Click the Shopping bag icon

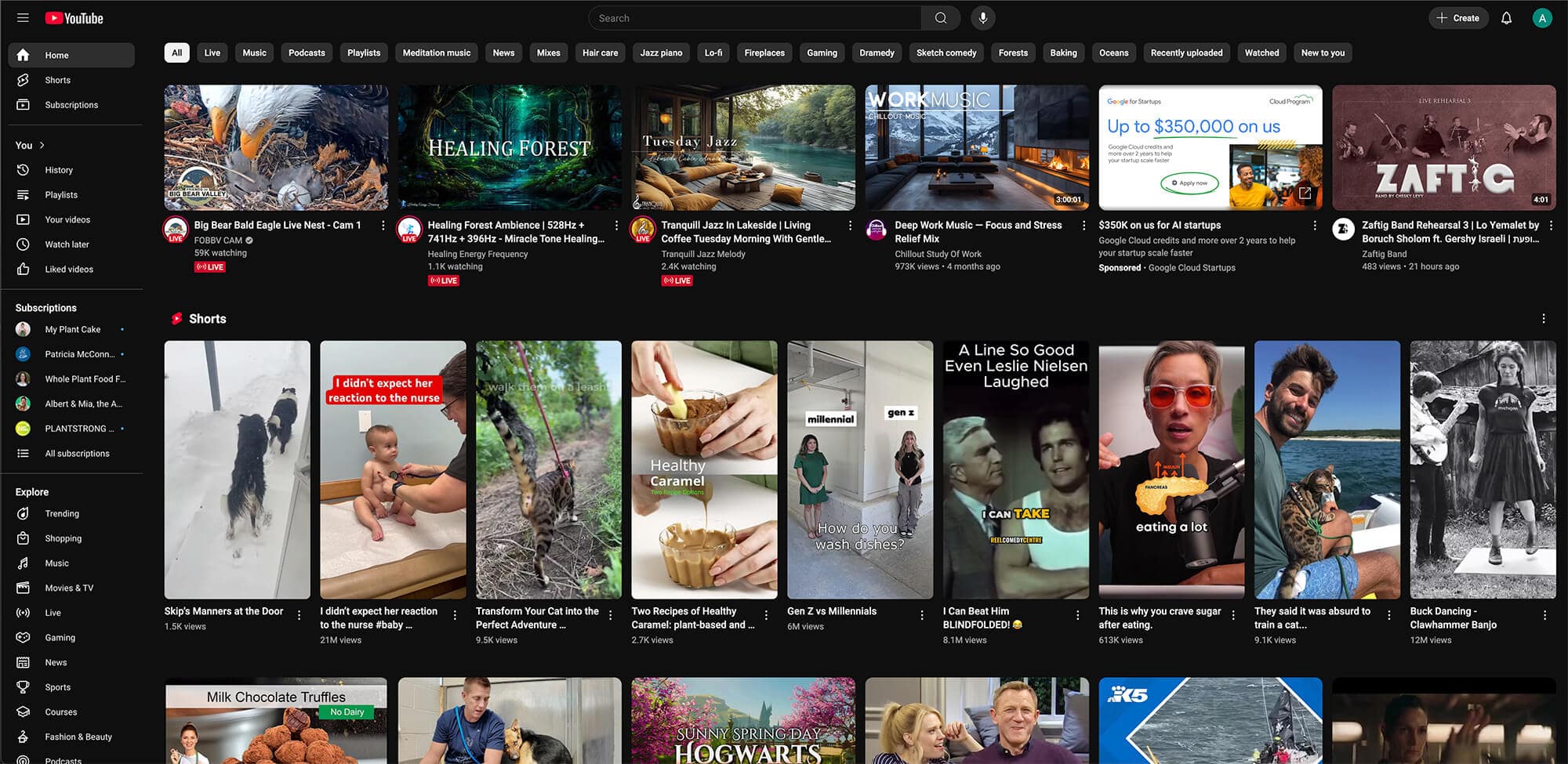pos(23,538)
